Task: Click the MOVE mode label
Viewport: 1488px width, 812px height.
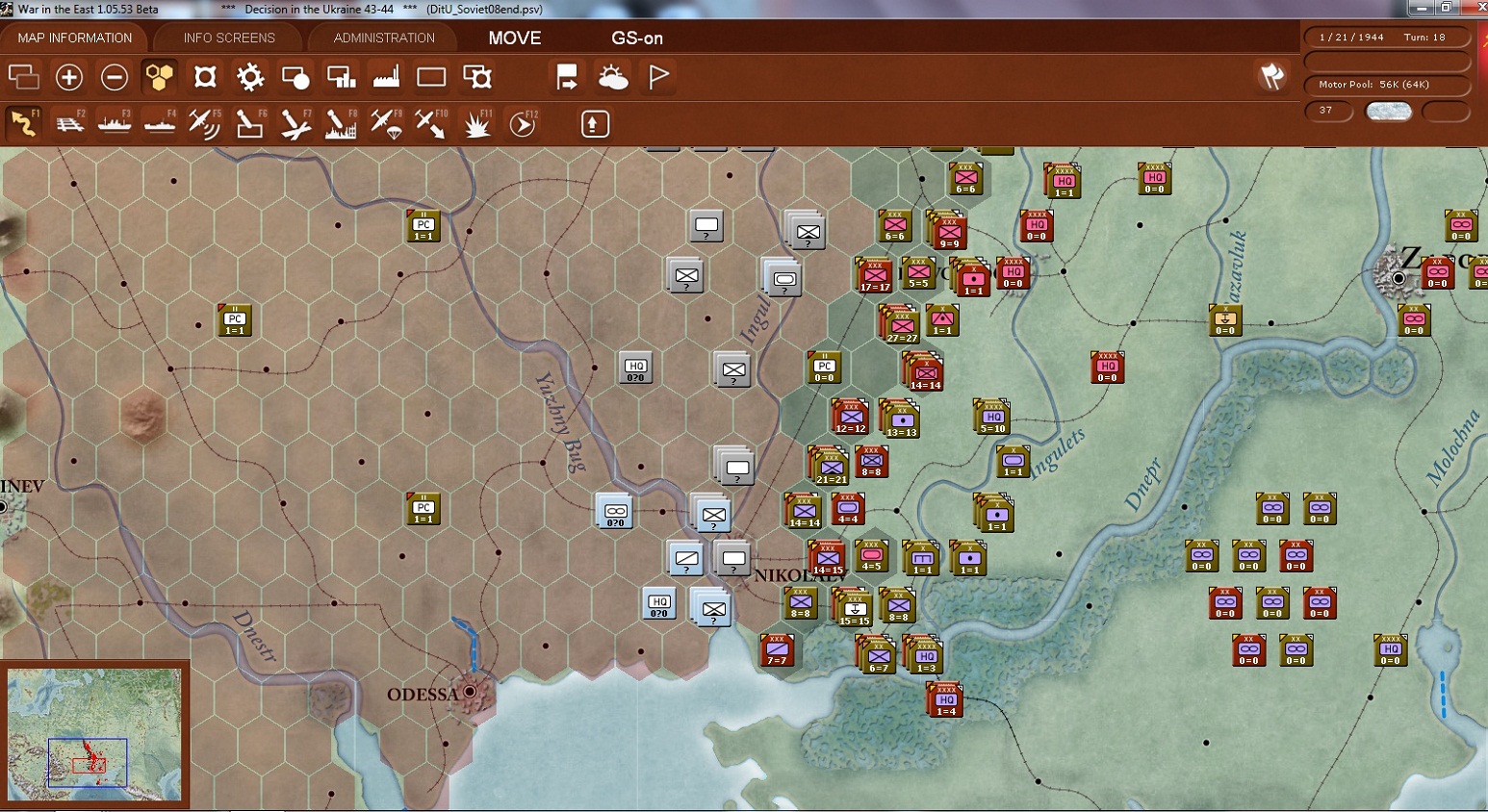Action: pyautogui.click(x=515, y=38)
